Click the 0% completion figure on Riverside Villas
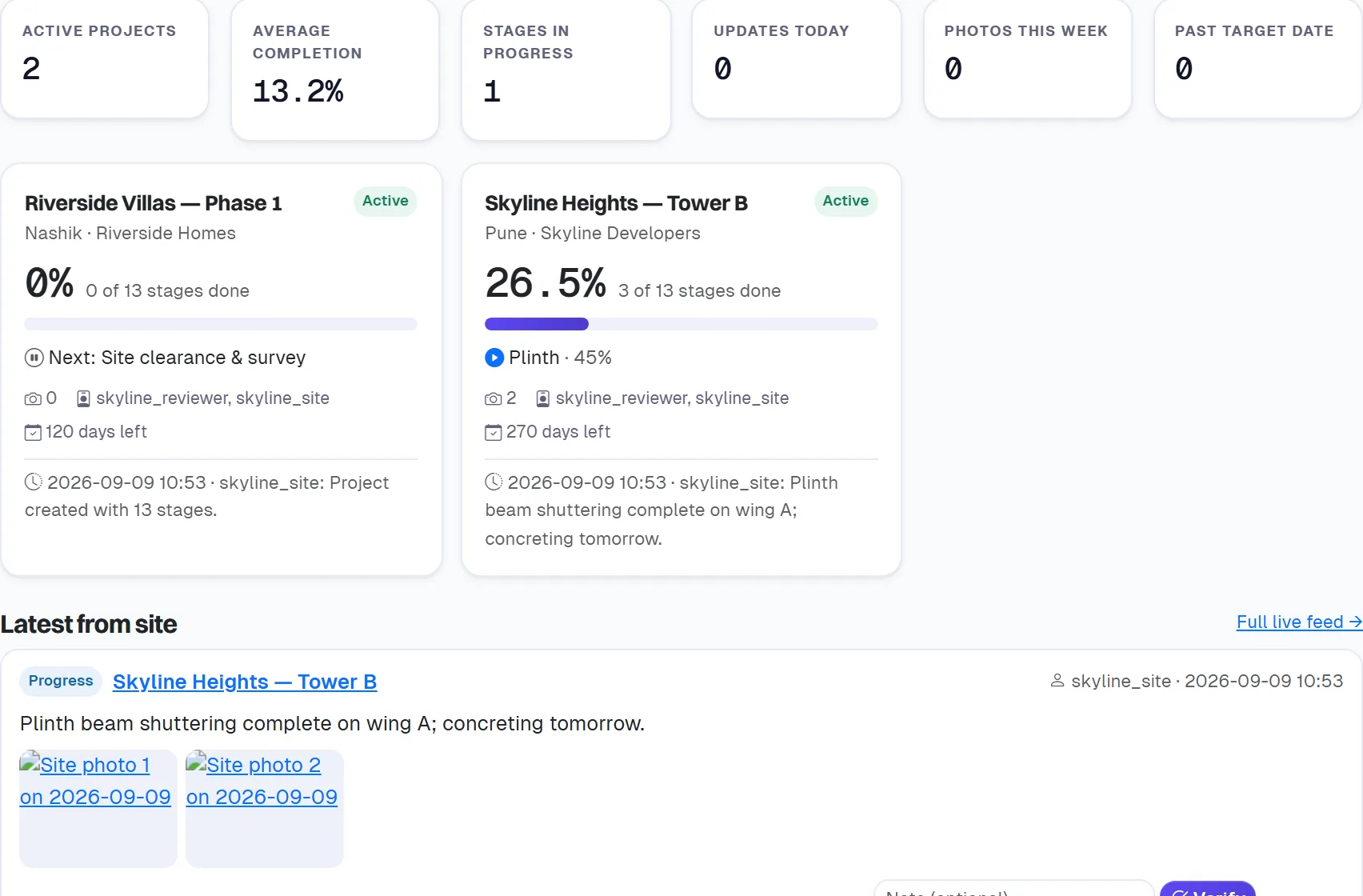 pos(50,283)
